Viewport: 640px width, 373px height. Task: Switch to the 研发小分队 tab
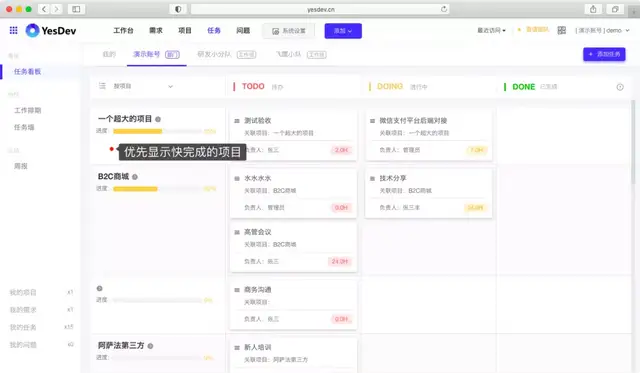[x=227, y=54]
